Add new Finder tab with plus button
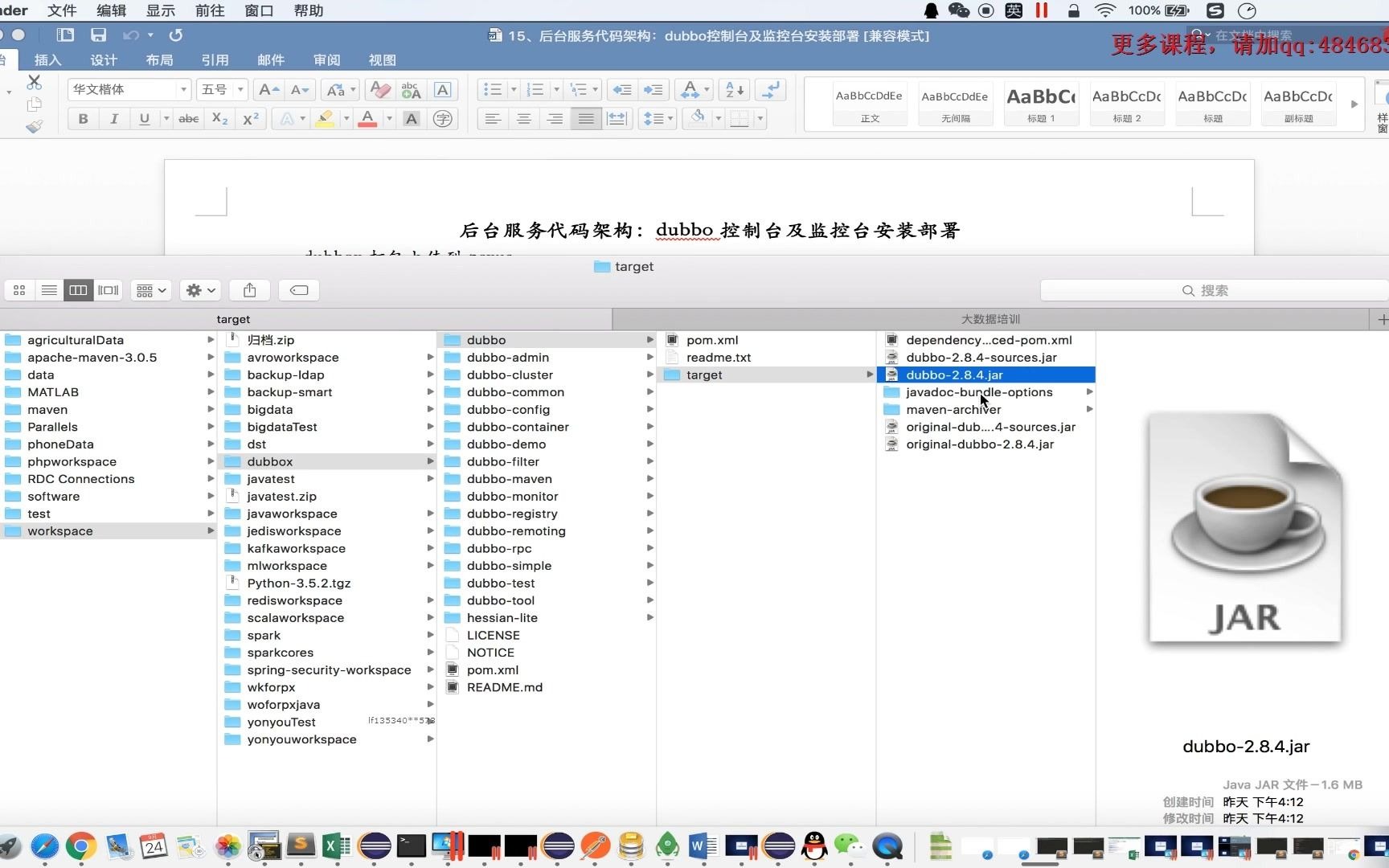This screenshot has height=868, width=1389. 1381,319
